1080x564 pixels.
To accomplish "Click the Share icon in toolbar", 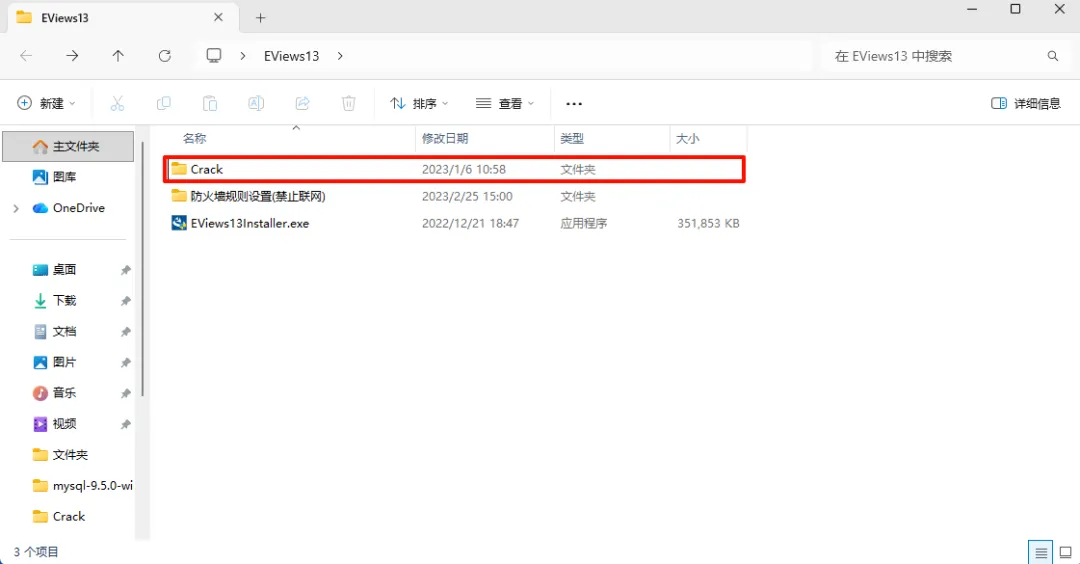I will (x=302, y=103).
